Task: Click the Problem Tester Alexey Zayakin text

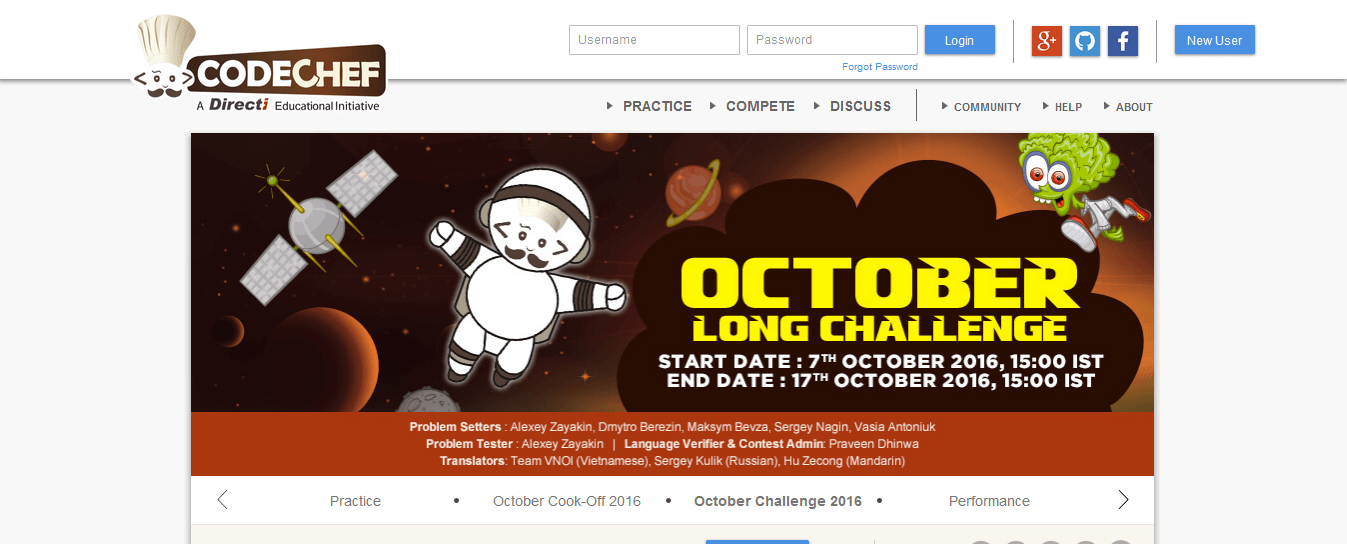Action: pos(515,444)
